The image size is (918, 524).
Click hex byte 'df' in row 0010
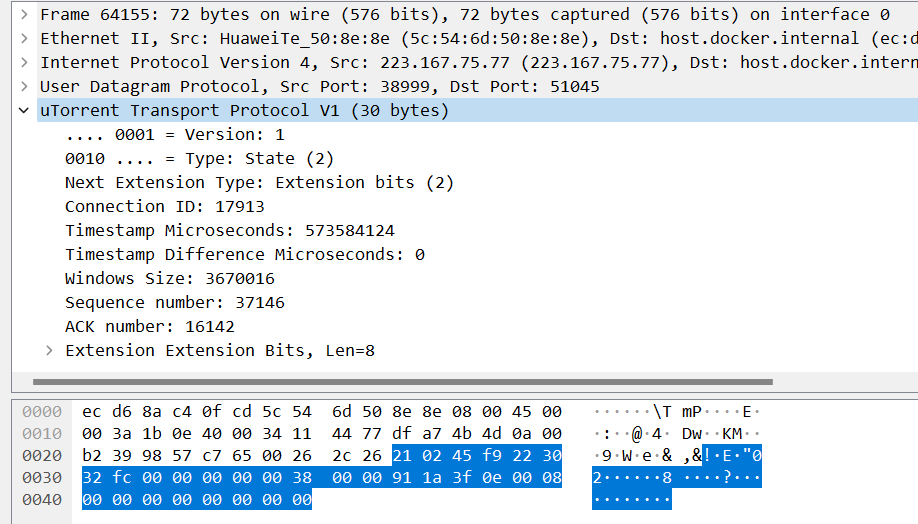pyautogui.click(x=402, y=433)
